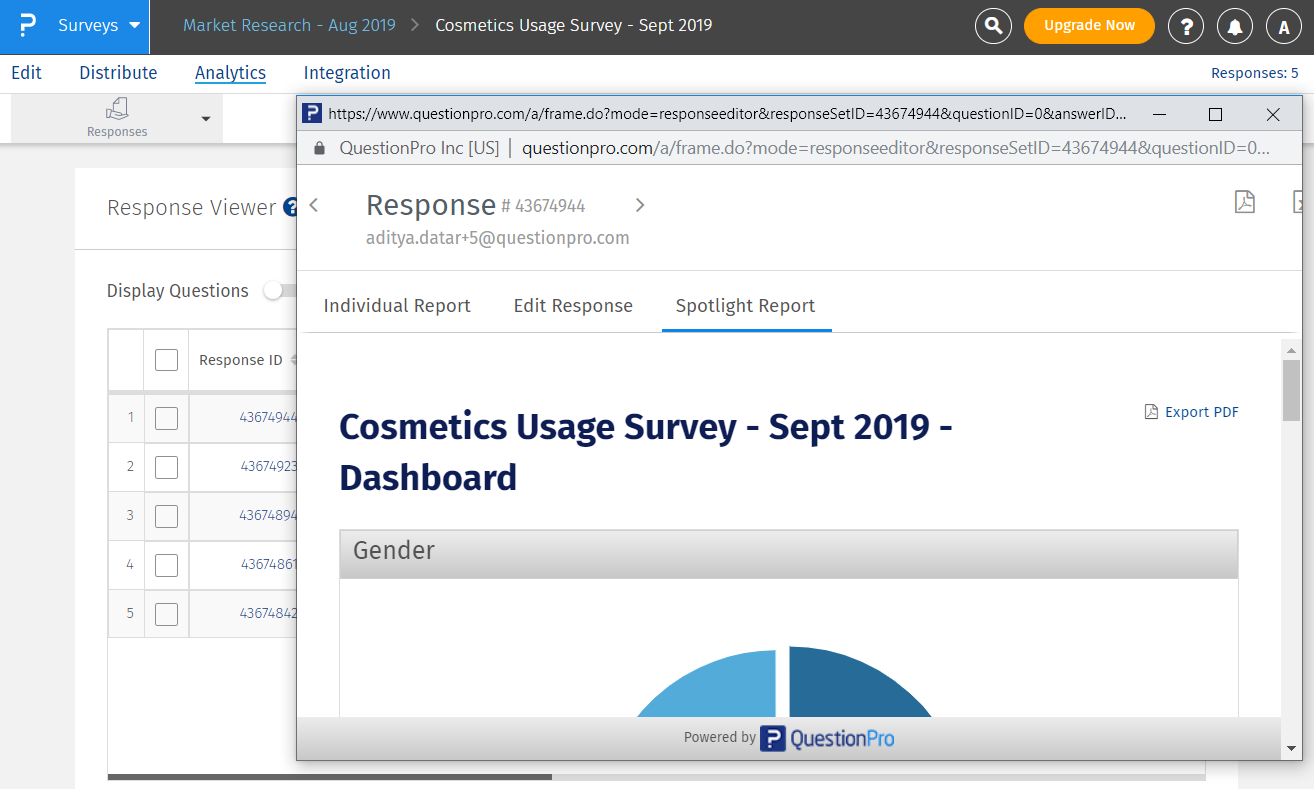Viewport: 1314px width, 789px height.
Task: Expand the Responses dropdown arrow
Action: pos(206,118)
